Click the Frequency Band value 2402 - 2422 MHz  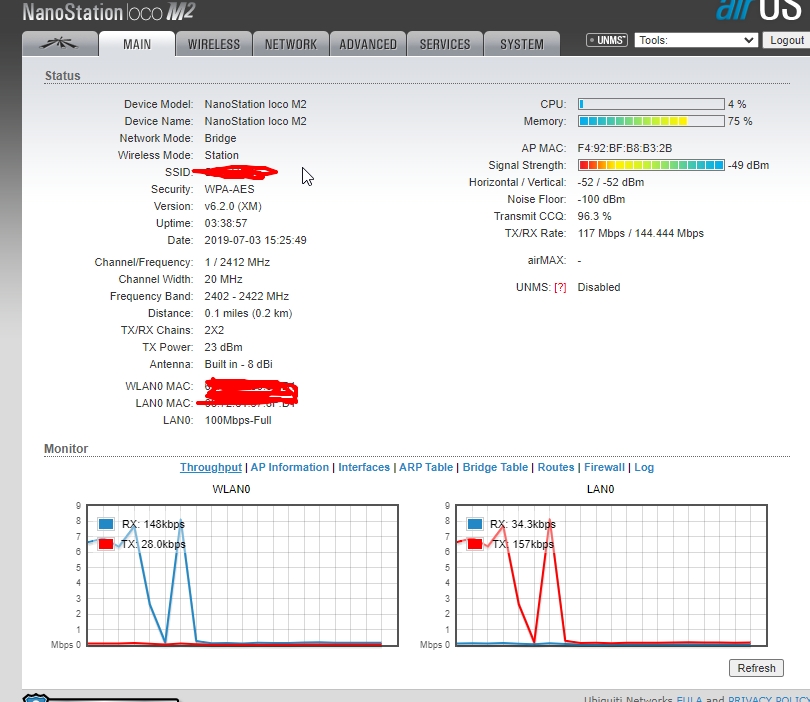(x=246, y=296)
